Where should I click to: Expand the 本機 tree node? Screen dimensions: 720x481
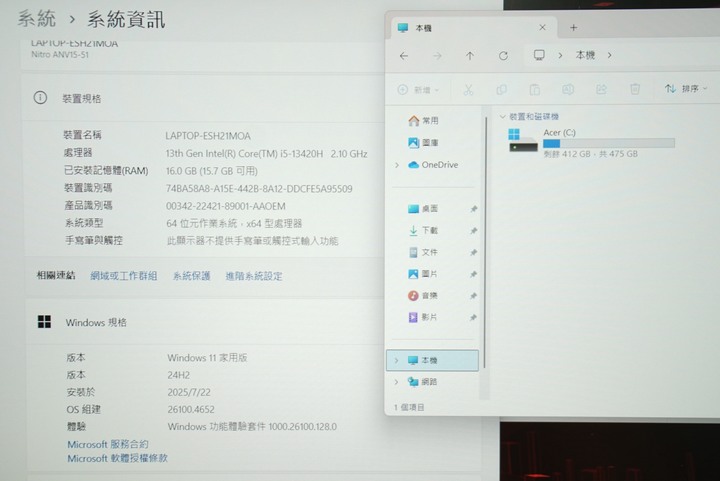397,360
